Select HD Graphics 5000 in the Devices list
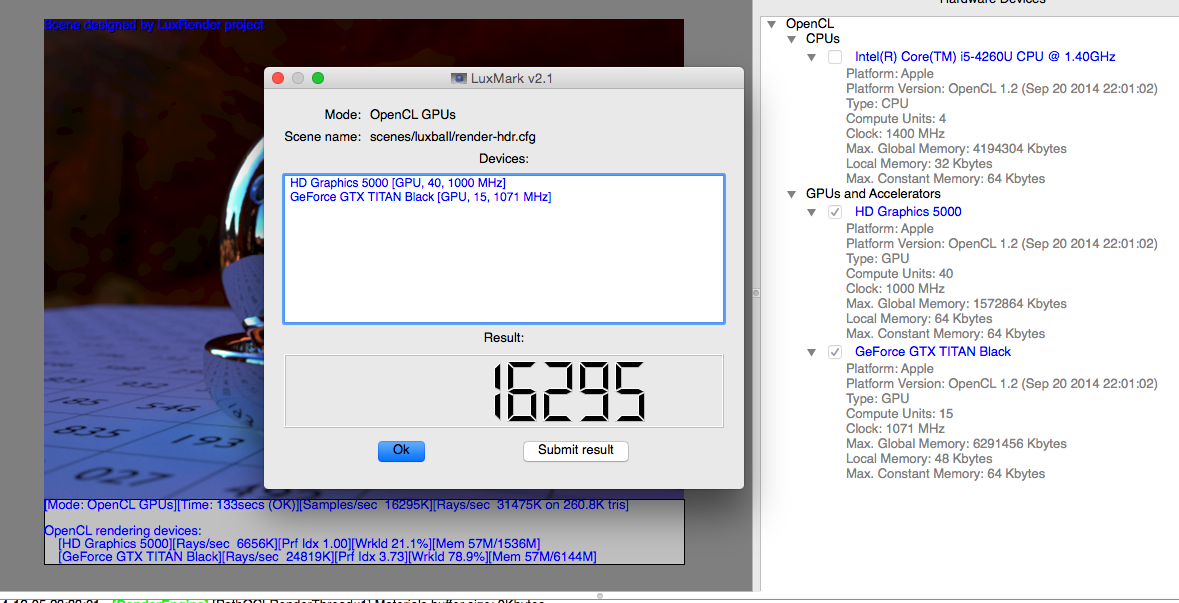This screenshot has height=603, width=1179. click(x=397, y=183)
